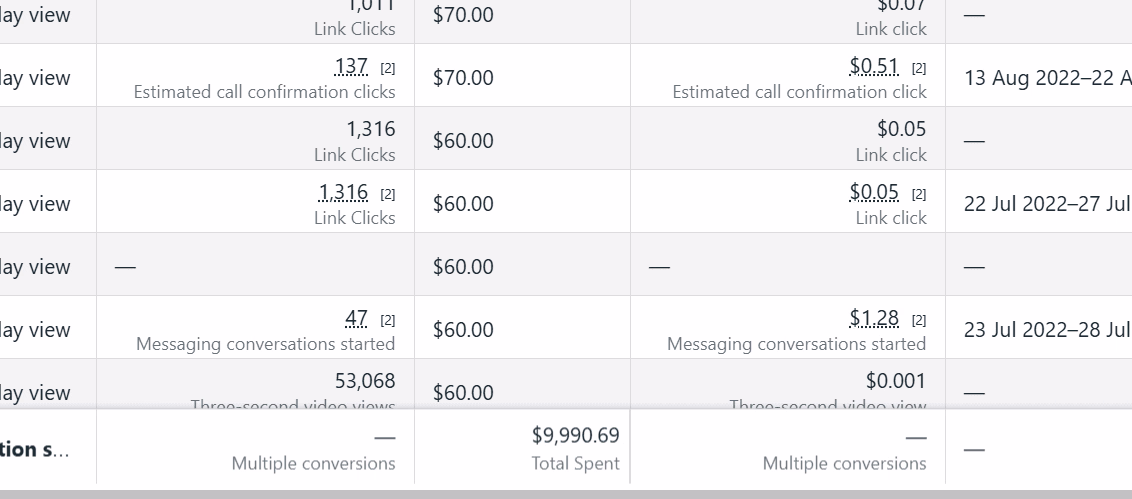Open footnote [2] beside underlined 1,316
This screenshot has width=1132, height=499.
pos(388,195)
